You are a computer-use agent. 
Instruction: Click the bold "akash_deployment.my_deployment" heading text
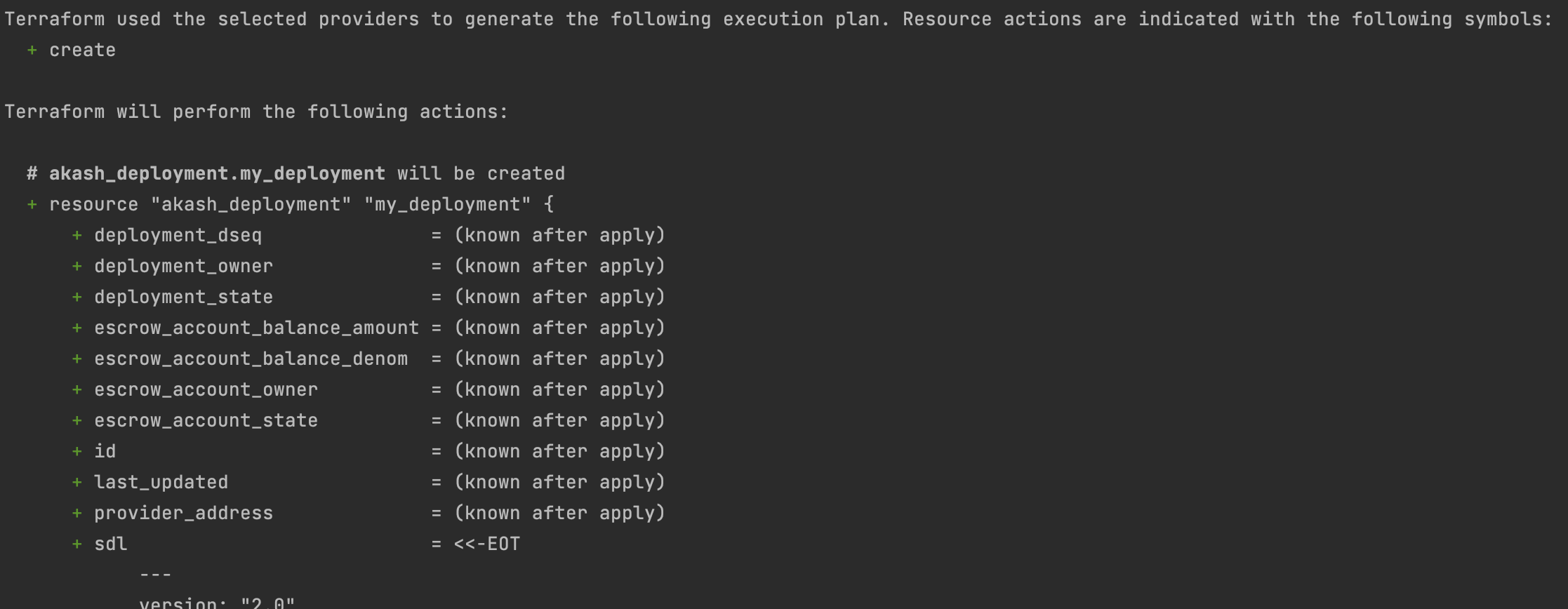217,174
